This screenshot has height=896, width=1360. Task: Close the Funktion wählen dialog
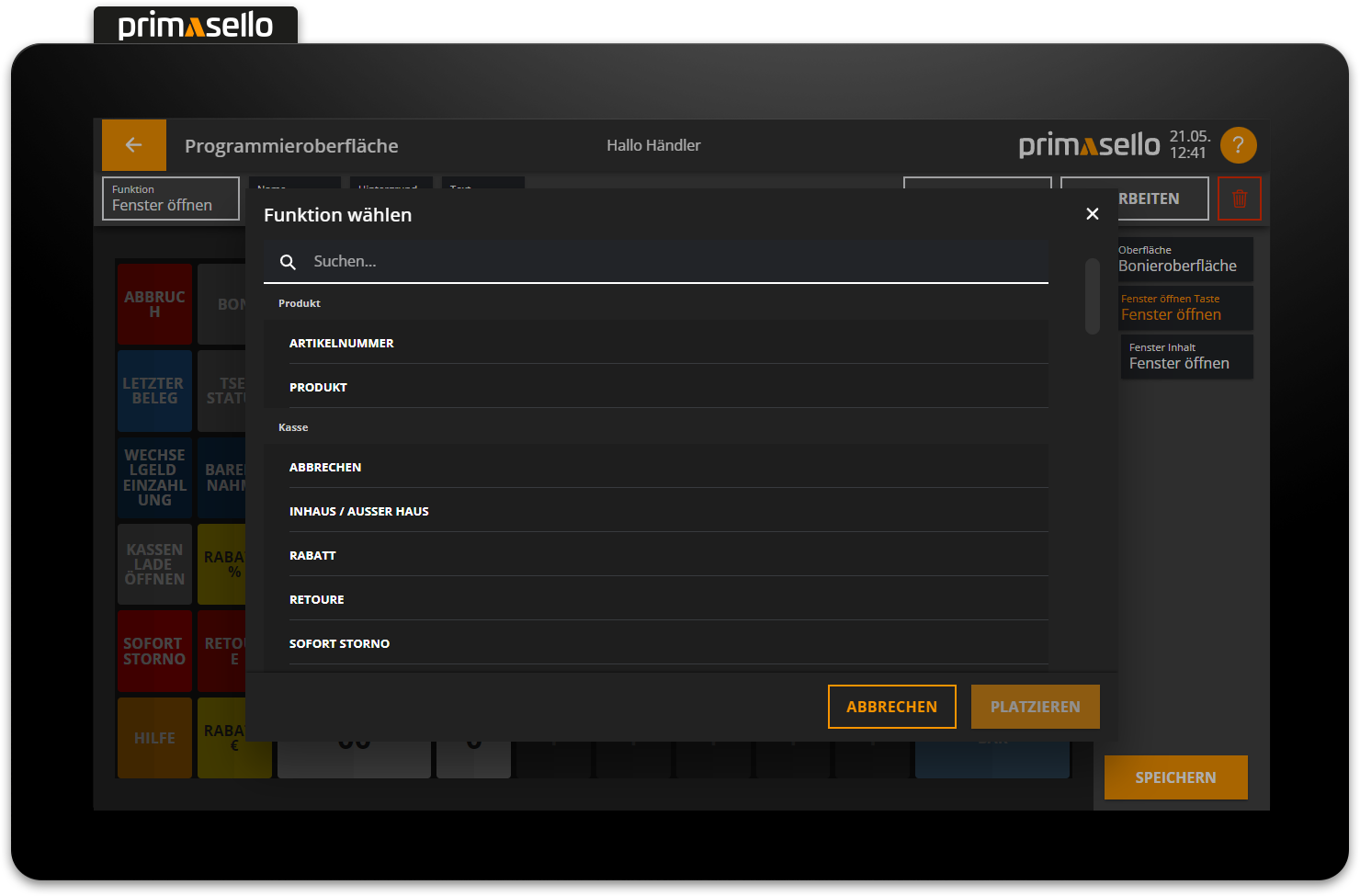[x=1092, y=213]
